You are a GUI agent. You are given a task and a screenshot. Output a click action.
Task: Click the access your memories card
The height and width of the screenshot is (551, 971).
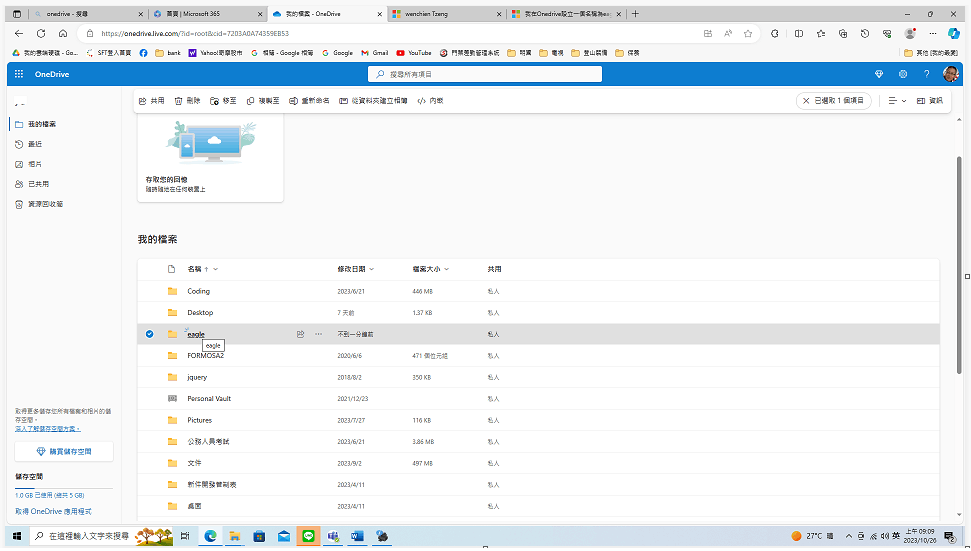tap(211, 158)
